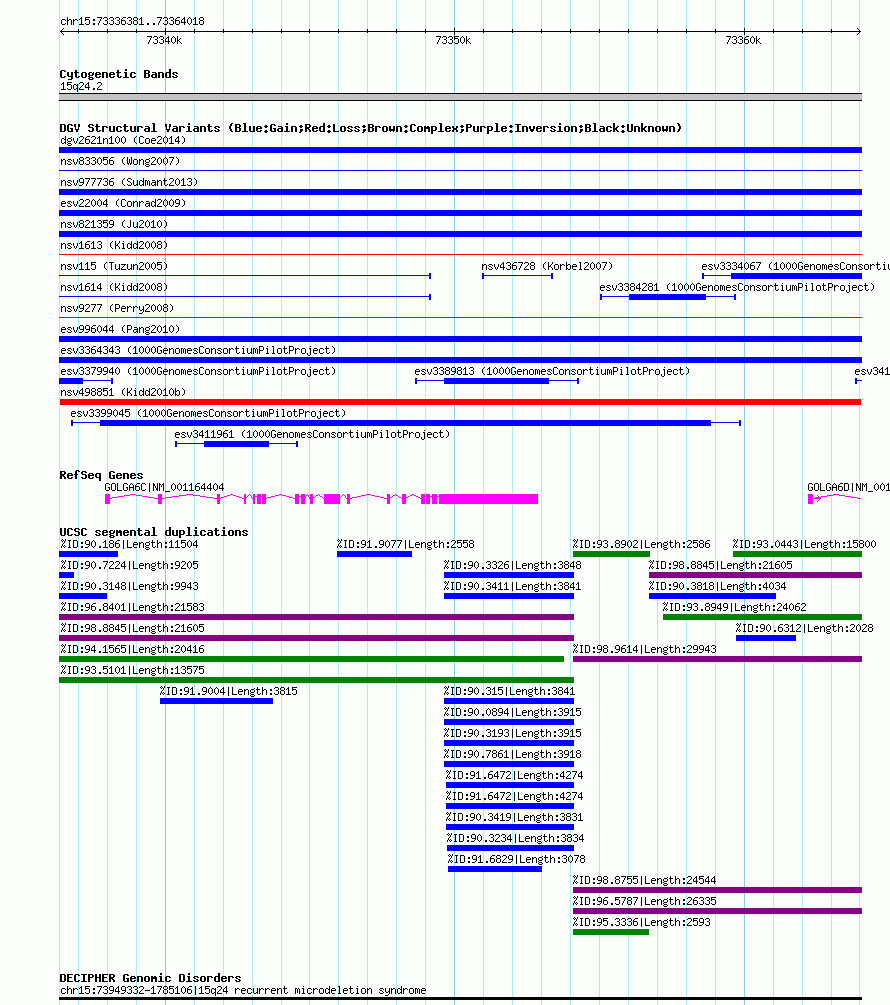Select variant esv3384281 label
The height and width of the screenshot is (1005, 890).
pyautogui.click(x=737, y=287)
